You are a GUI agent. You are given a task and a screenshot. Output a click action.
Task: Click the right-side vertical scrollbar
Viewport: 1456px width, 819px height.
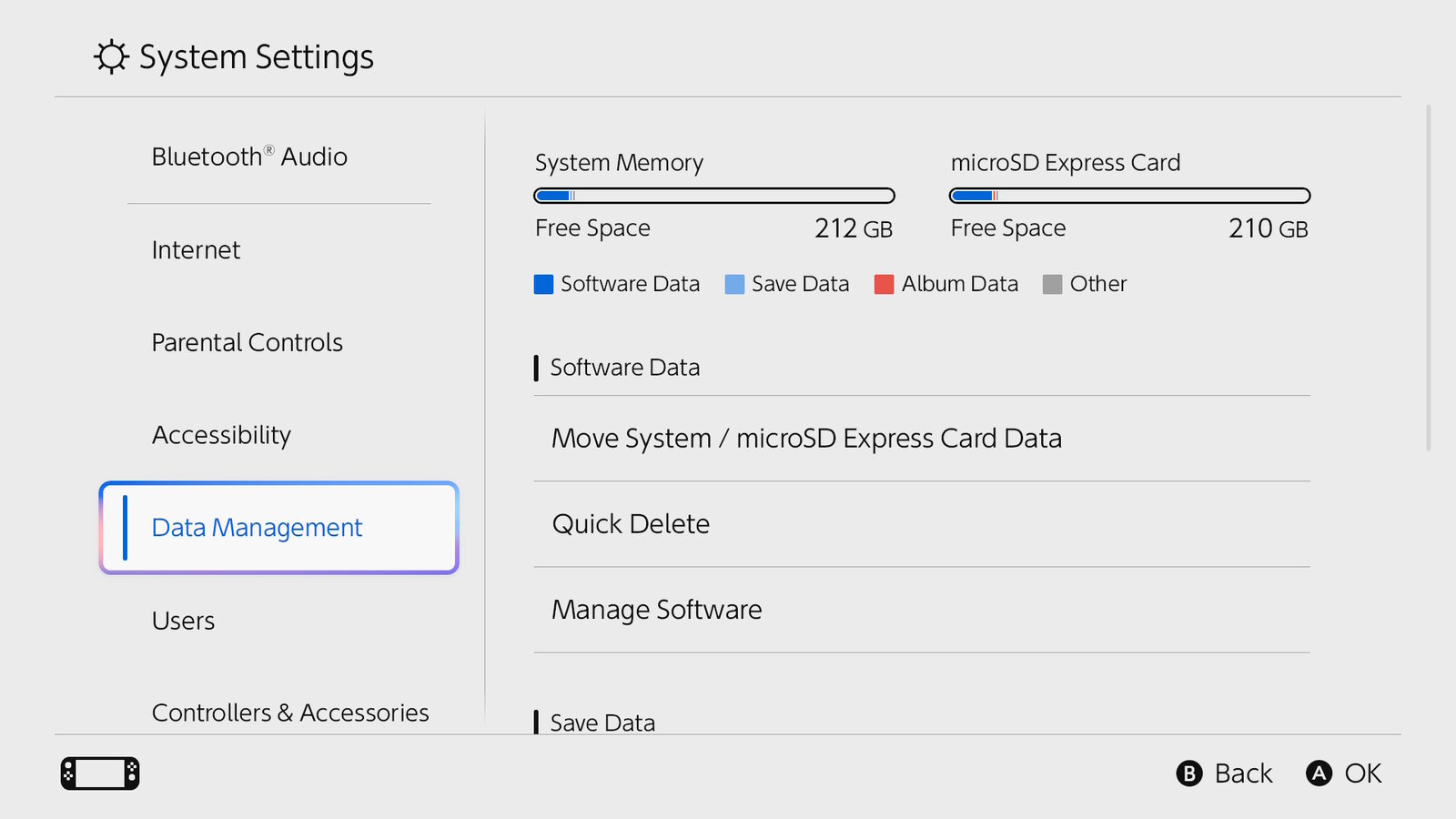point(1429,278)
